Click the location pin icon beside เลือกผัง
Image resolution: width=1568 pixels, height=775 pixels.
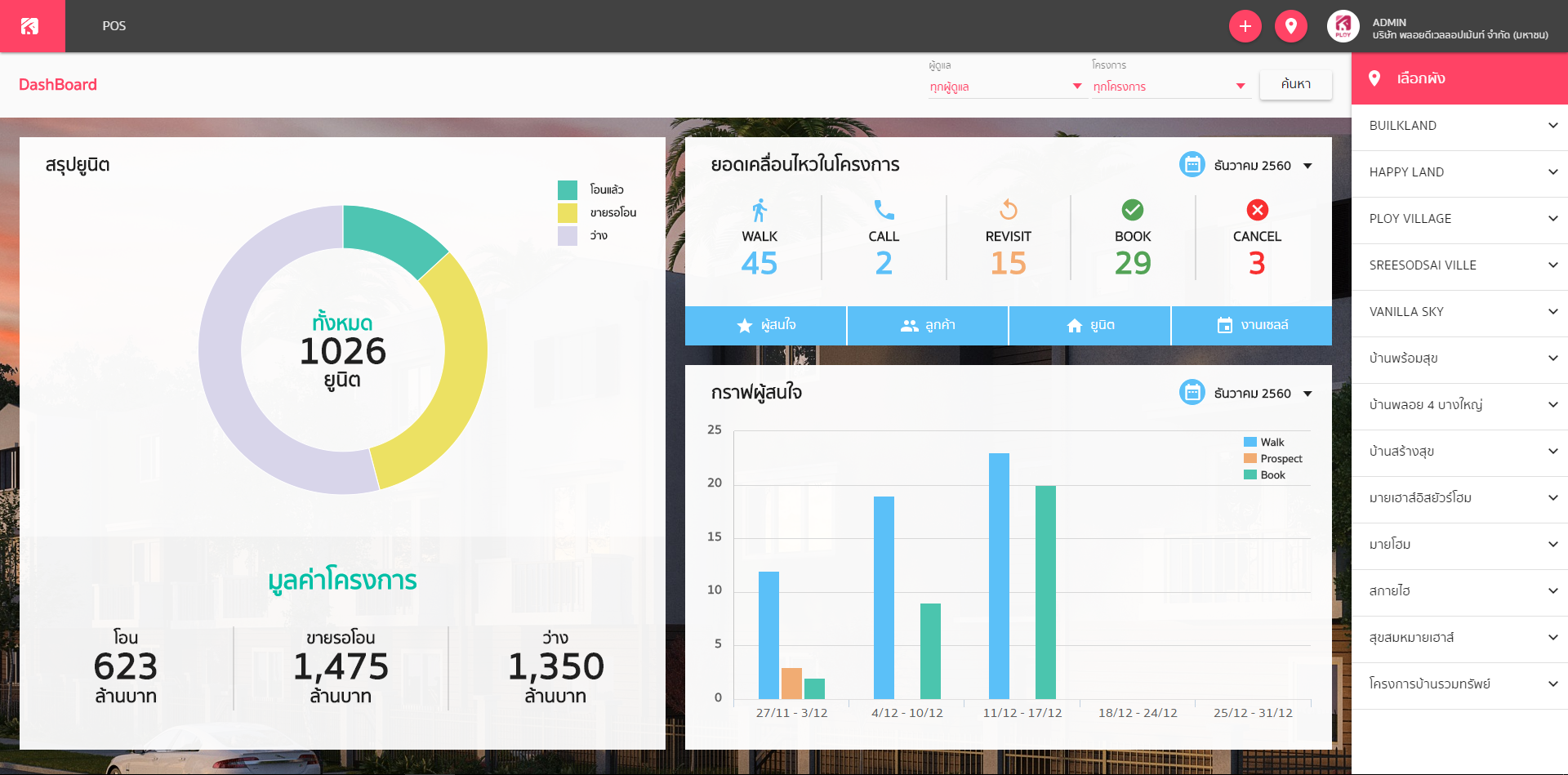pyautogui.click(x=1374, y=78)
